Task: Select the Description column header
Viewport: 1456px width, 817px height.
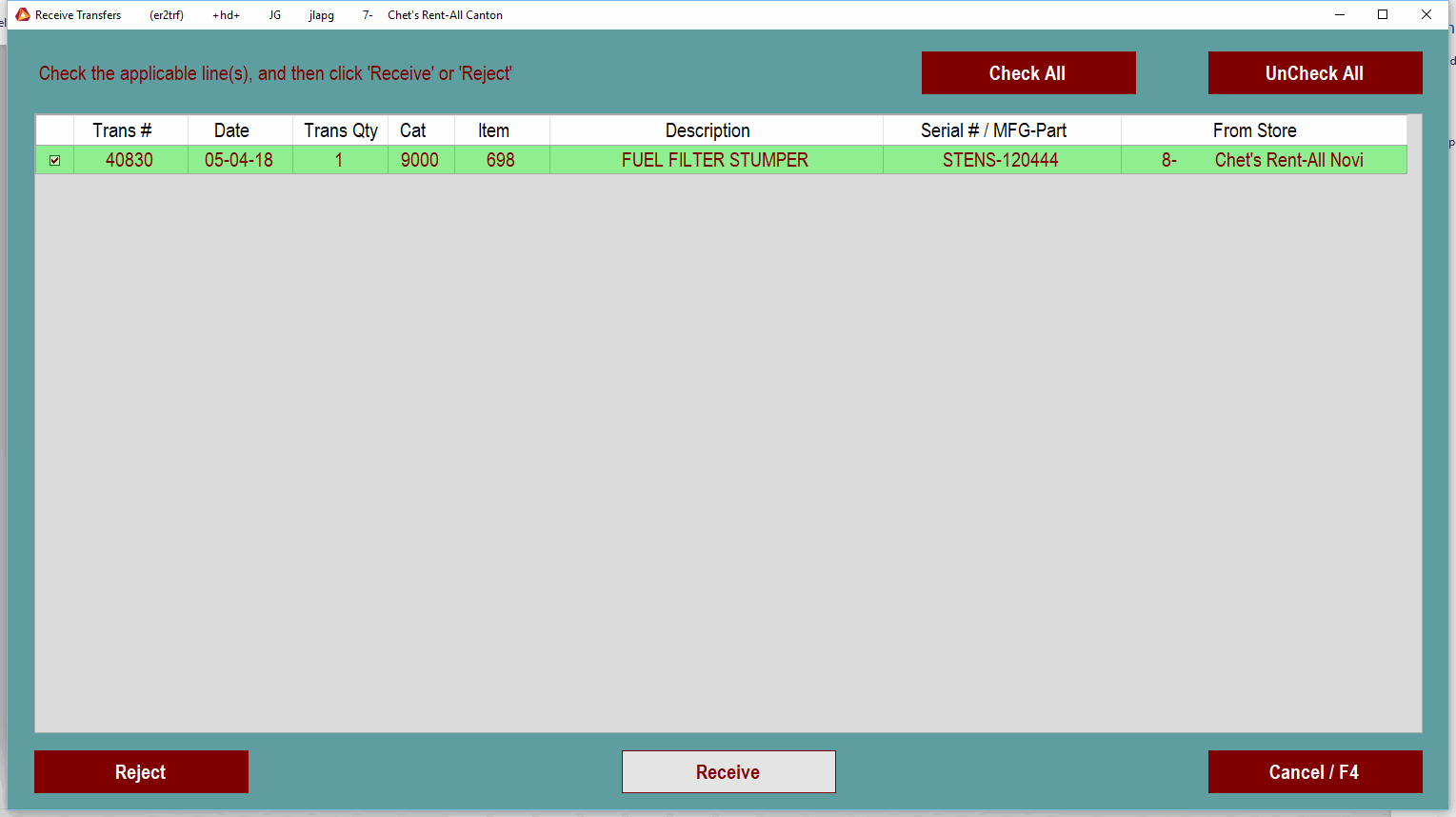Action: point(716,130)
